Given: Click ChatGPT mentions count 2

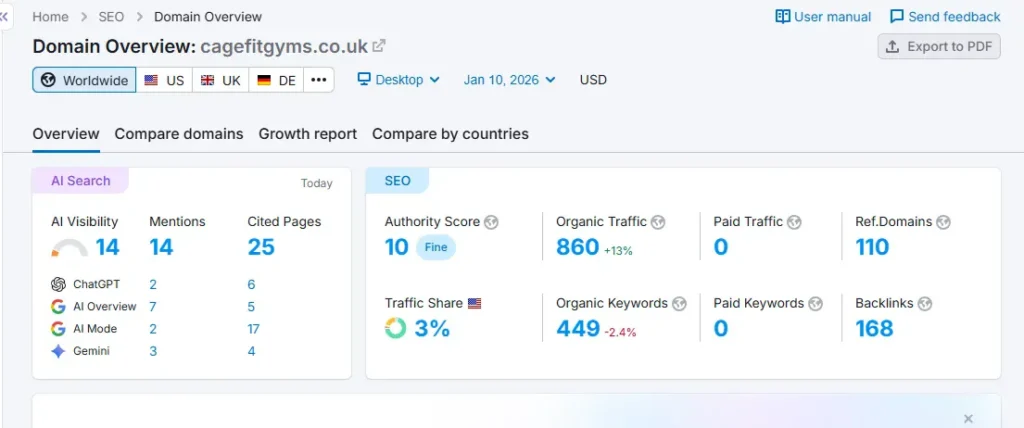Looking at the screenshot, I should point(153,284).
